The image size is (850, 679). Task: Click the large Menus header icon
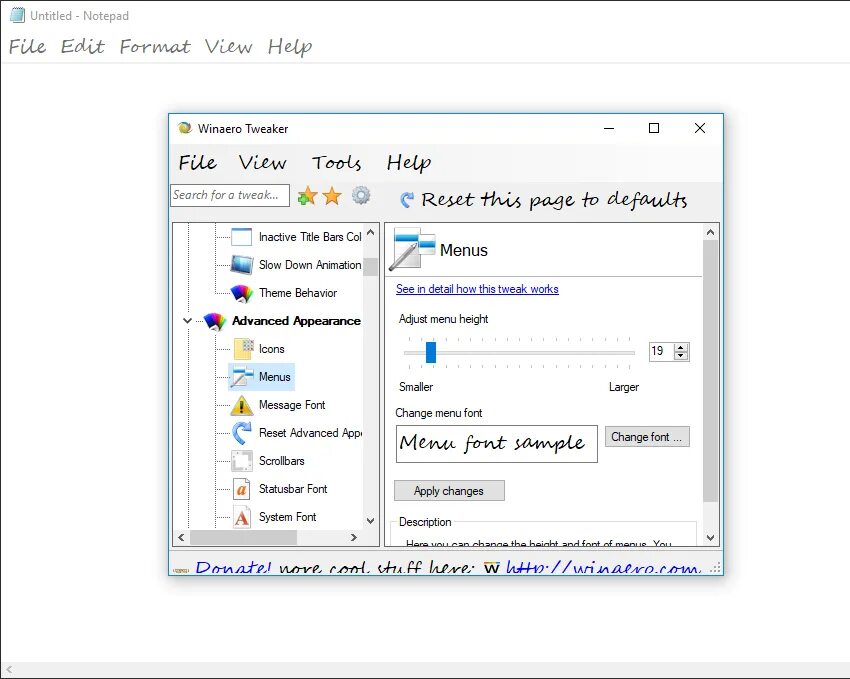[x=413, y=249]
